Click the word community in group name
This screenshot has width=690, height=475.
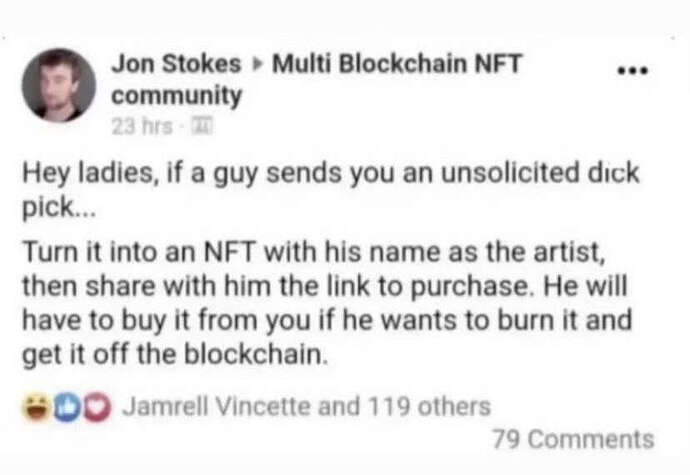pyautogui.click(x=176, y=96)
